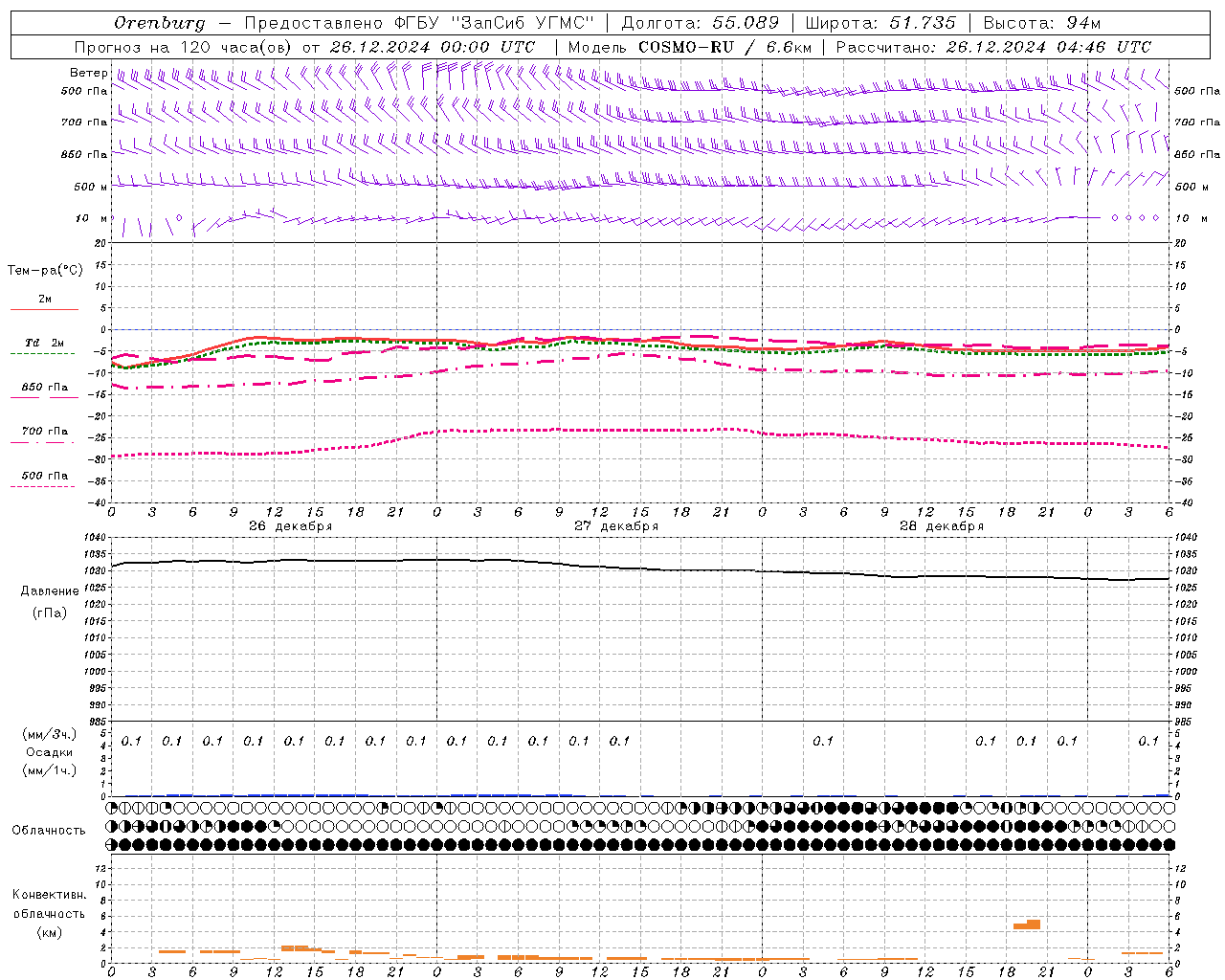Select the 'Долгота: 55.089' longitude text
Image resolution: width=1225 pixels, height=980 pixels.
pyautogui.click(x=701, y=23)
